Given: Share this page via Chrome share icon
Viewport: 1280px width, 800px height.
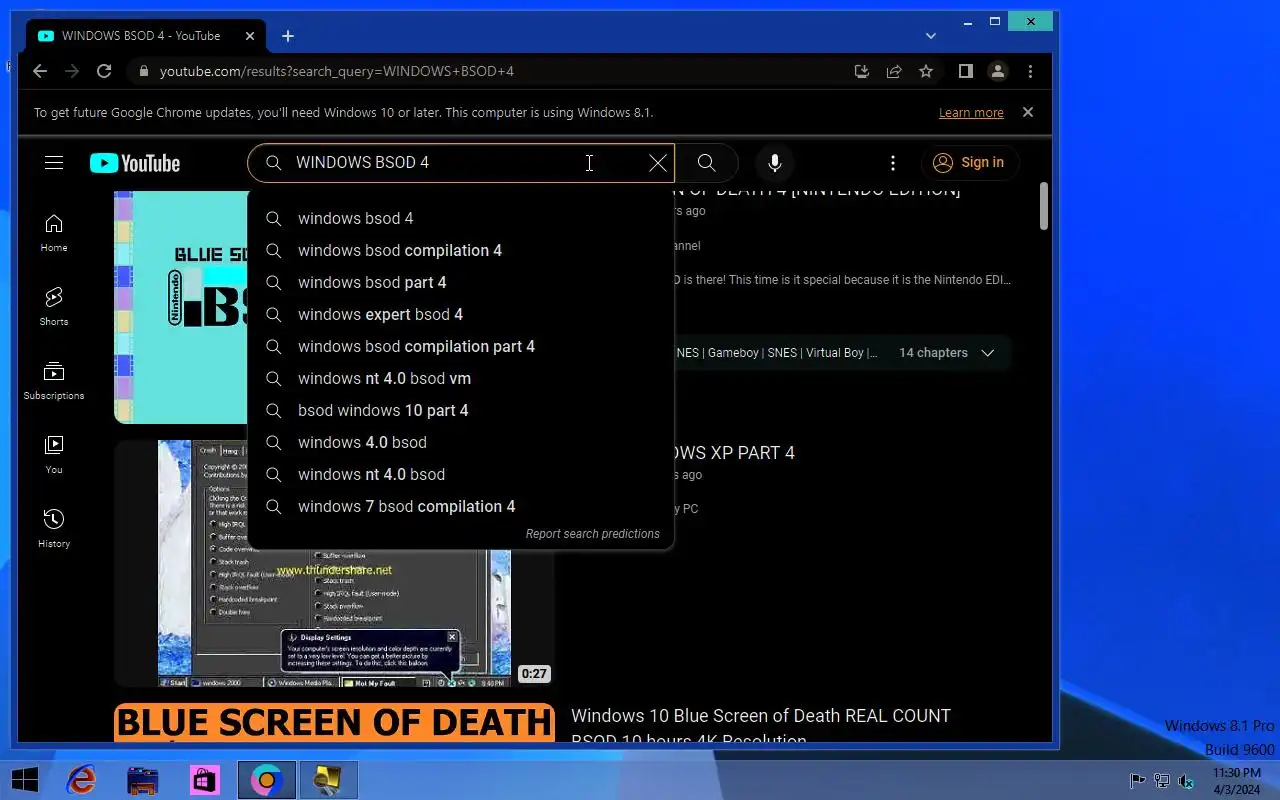Looking at the screenshot, I should point(894,71).
